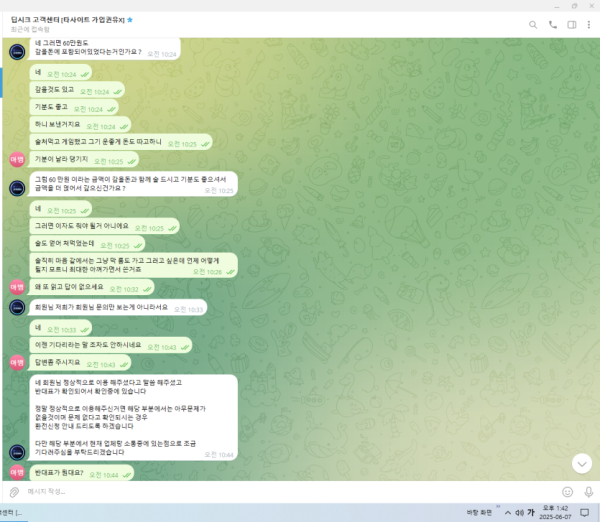Click '오전 10:43' timestamp on '답변좀 주시지요'
Viewport: 600px width, 522px height.
(101, 365)
